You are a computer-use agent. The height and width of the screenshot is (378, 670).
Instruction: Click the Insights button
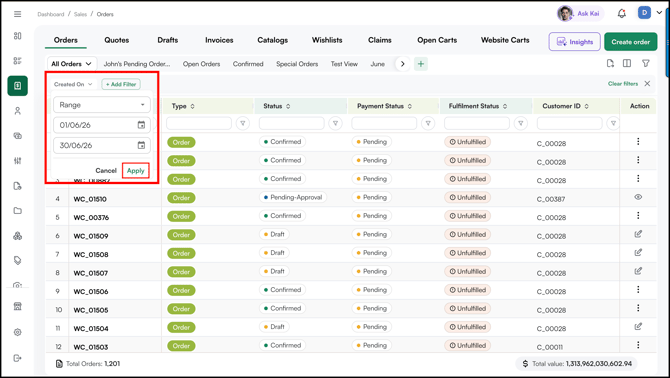575,42
